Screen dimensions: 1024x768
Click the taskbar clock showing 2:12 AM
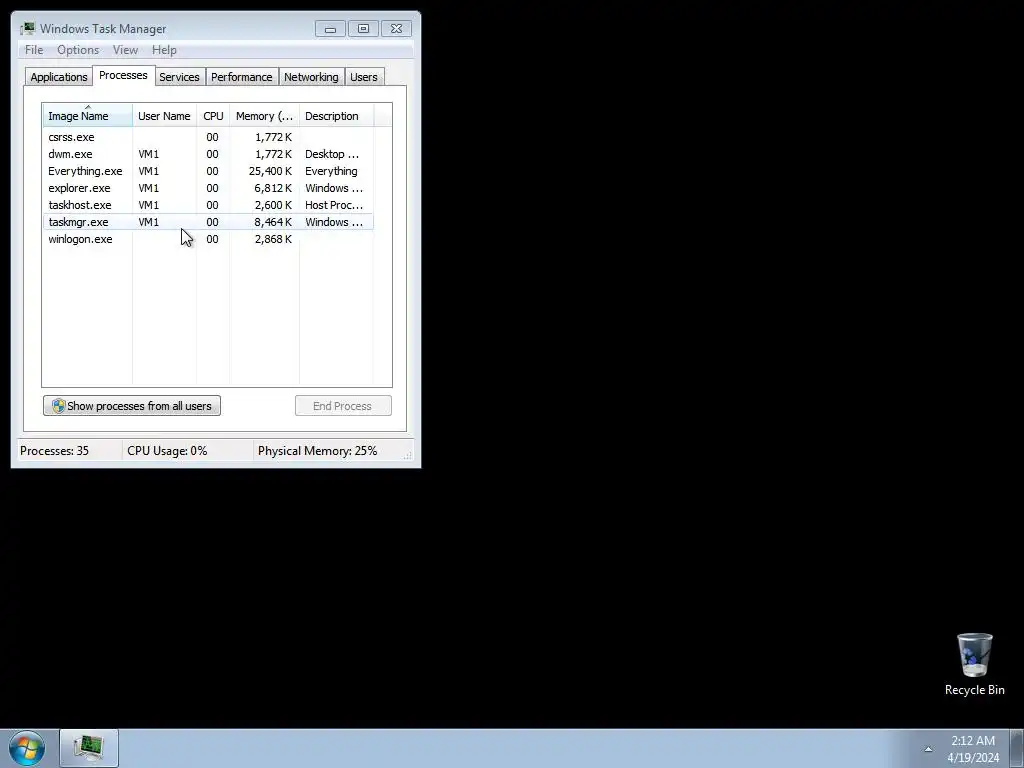[x=973, y=741]
